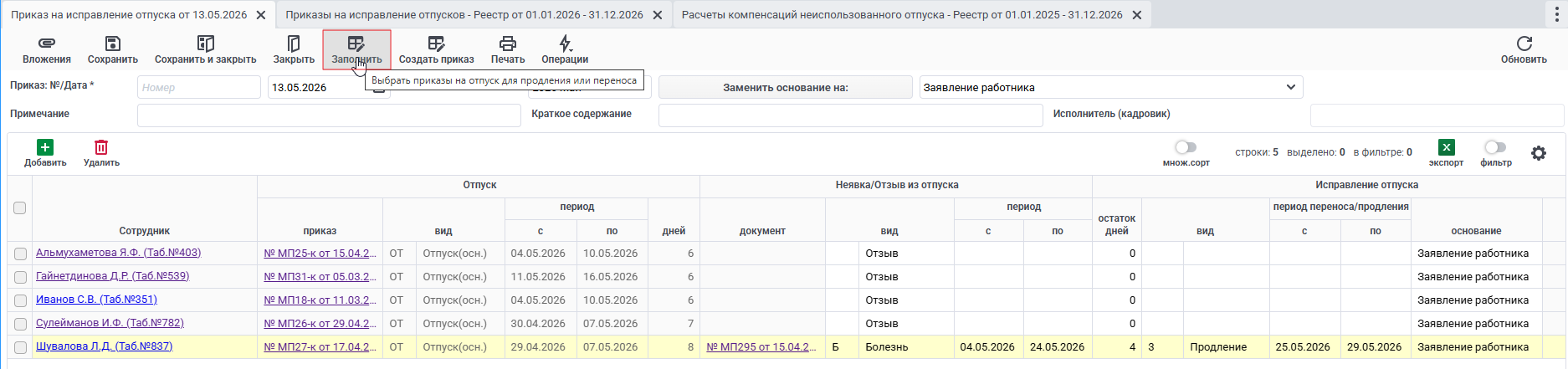
Task: Click transfer start date 25.05.2026
Action: coord(1305,347)
